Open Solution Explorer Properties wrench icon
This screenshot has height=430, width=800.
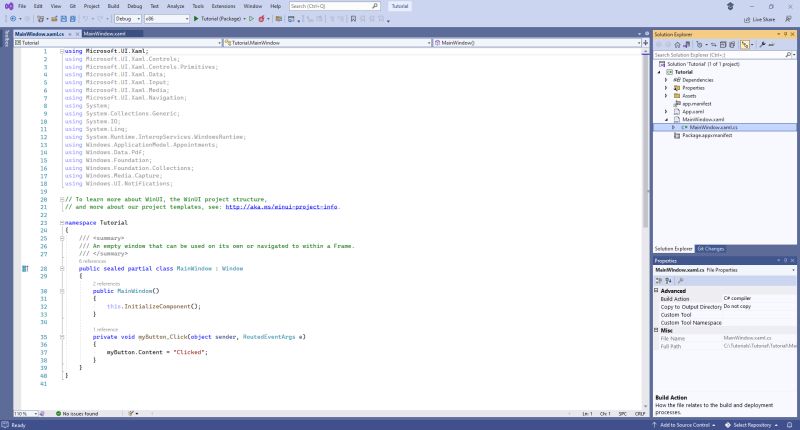[x=762, y=45]
